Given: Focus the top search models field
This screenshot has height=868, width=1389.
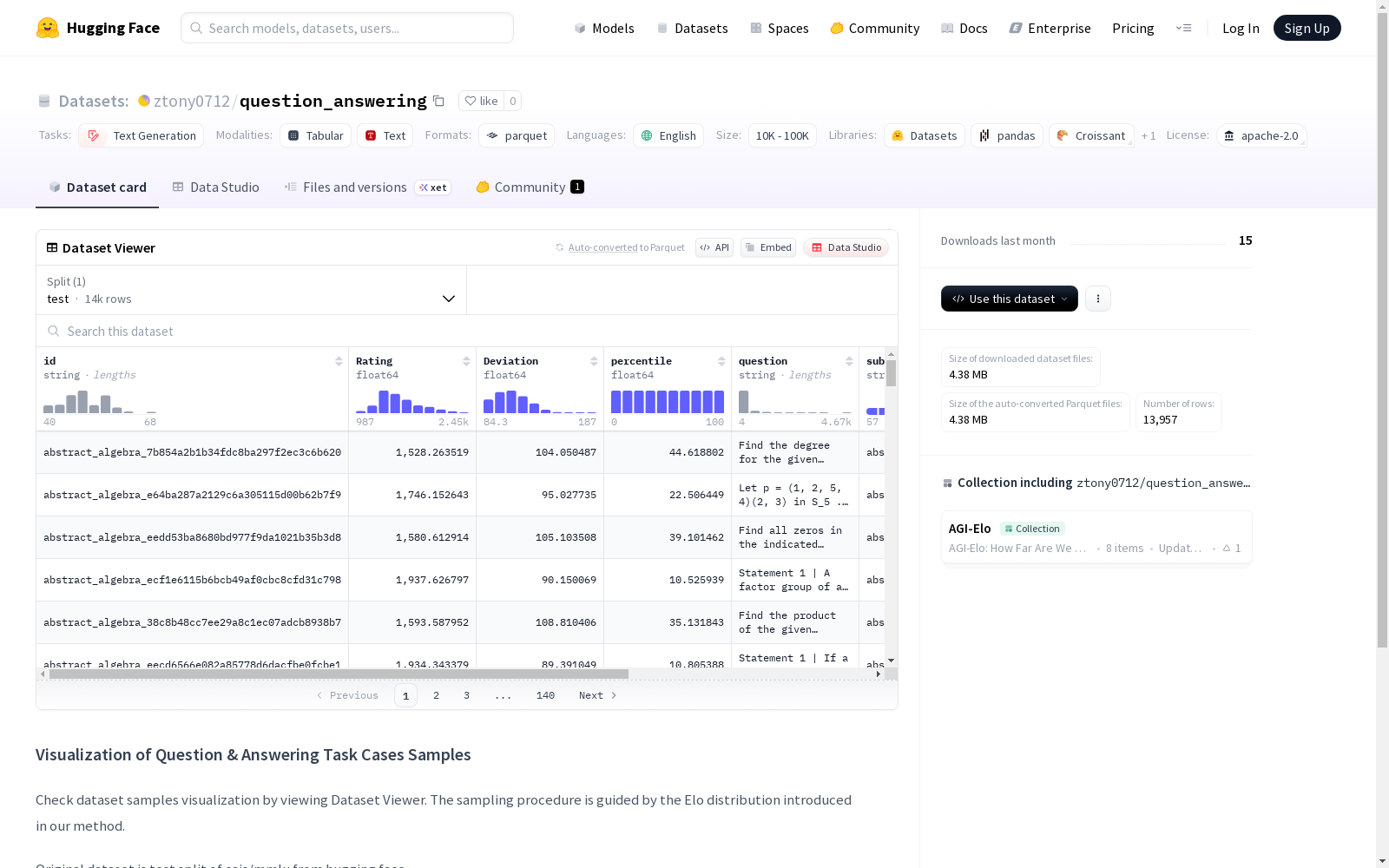Looking at the screenshot, I should coord(347,28).
